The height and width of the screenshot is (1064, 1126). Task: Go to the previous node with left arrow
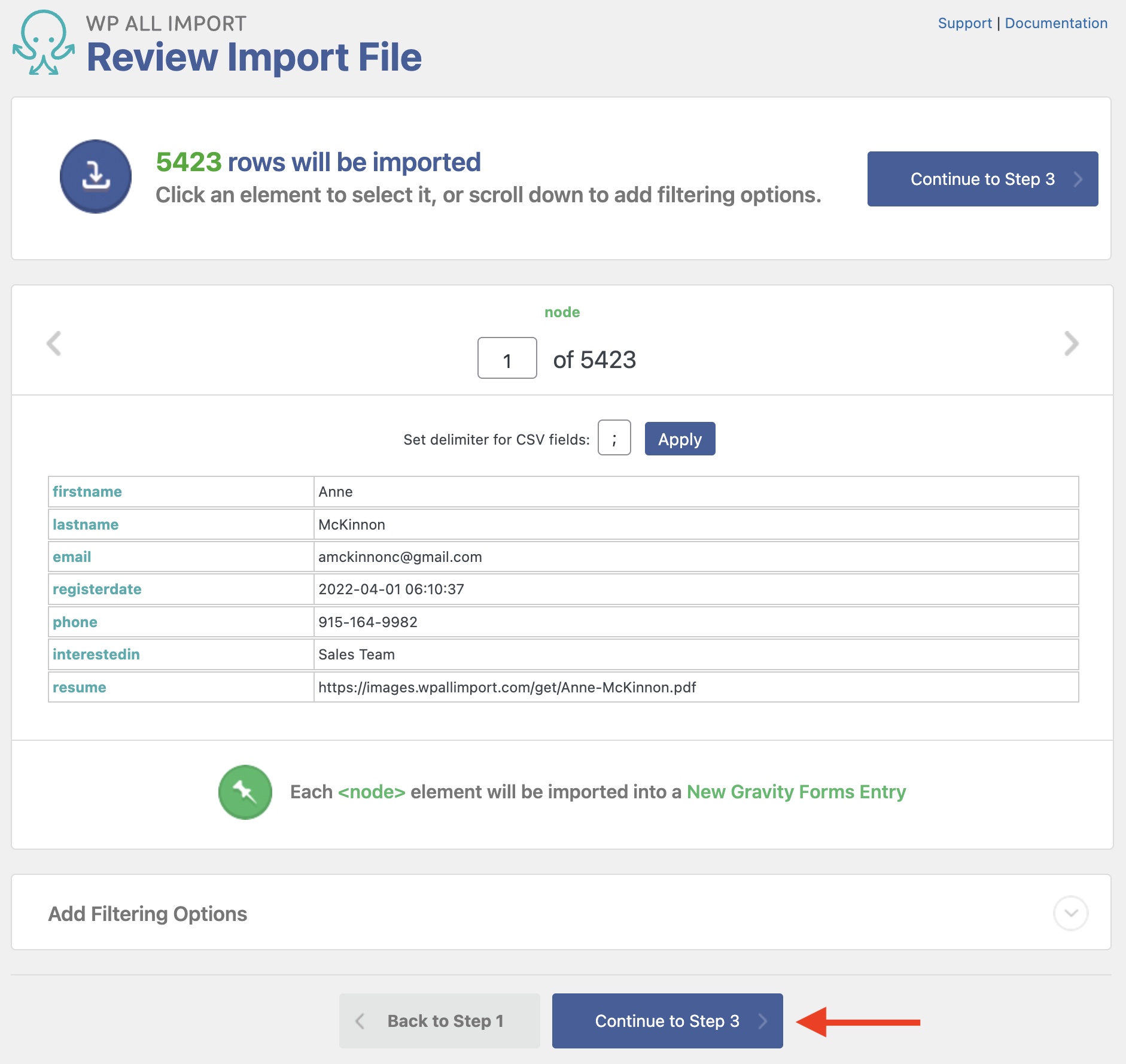point(54,343)
